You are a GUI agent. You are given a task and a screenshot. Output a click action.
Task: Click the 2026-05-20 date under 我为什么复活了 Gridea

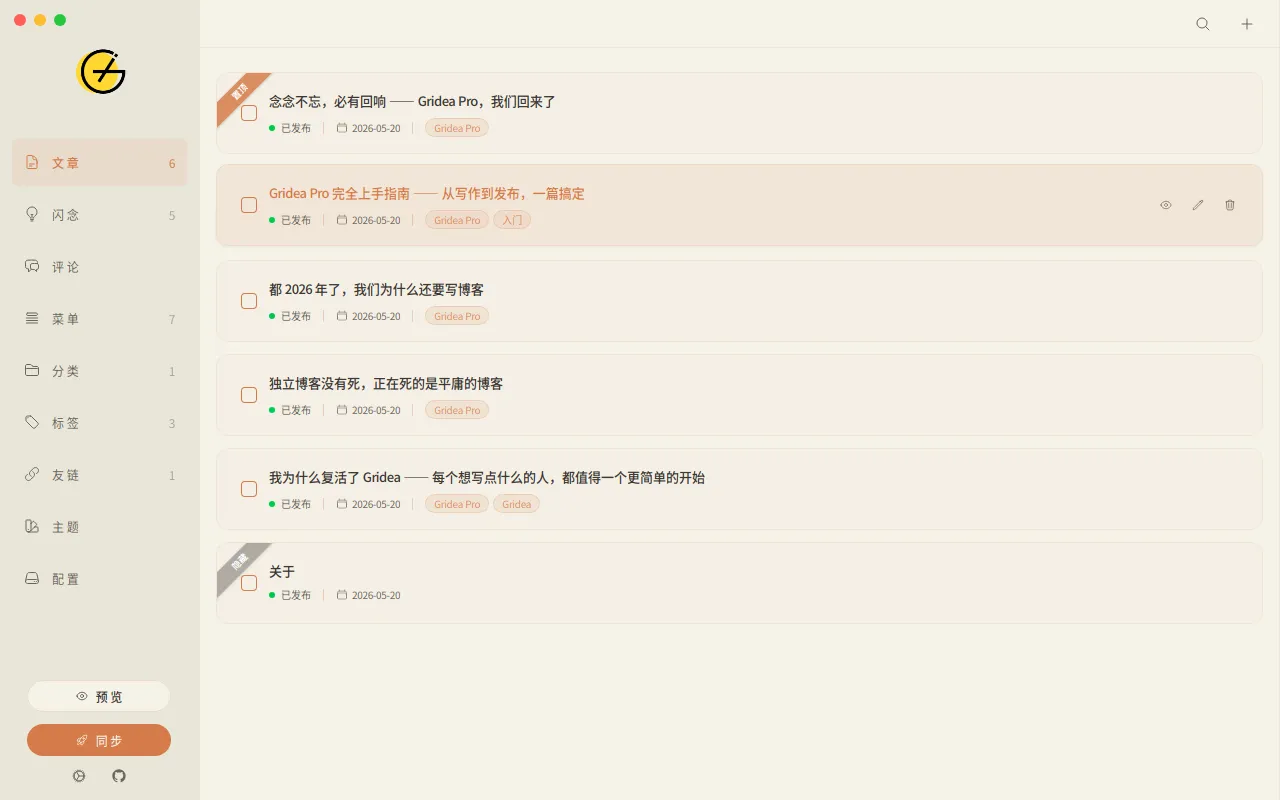point(368,504)
